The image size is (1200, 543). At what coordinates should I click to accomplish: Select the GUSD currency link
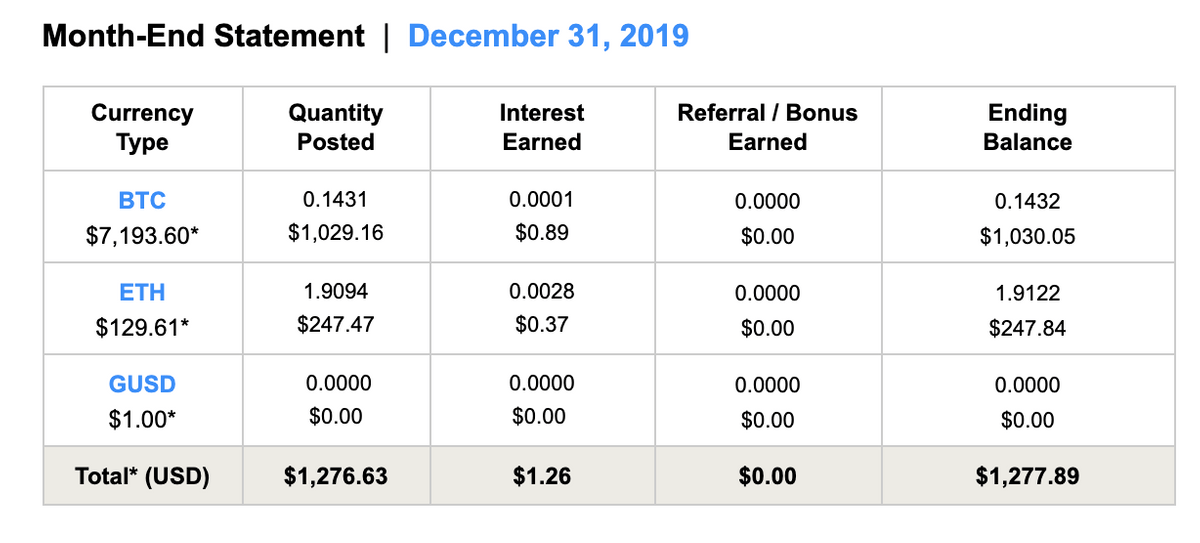(142, 385)
